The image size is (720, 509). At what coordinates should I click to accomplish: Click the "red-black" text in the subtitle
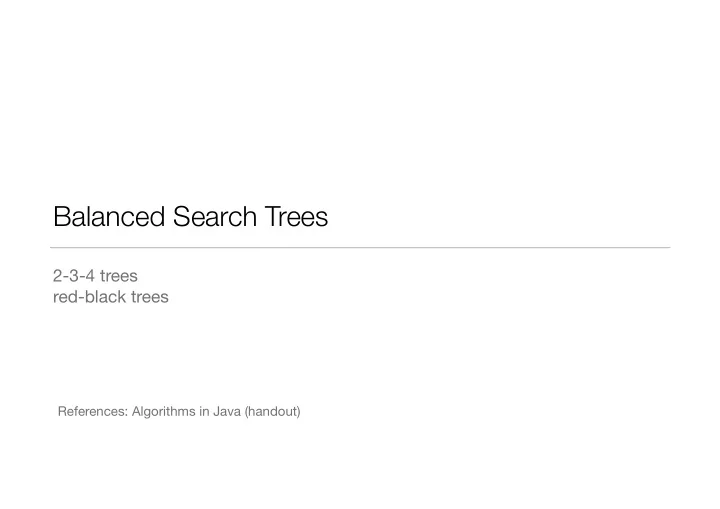coord(88,297)
